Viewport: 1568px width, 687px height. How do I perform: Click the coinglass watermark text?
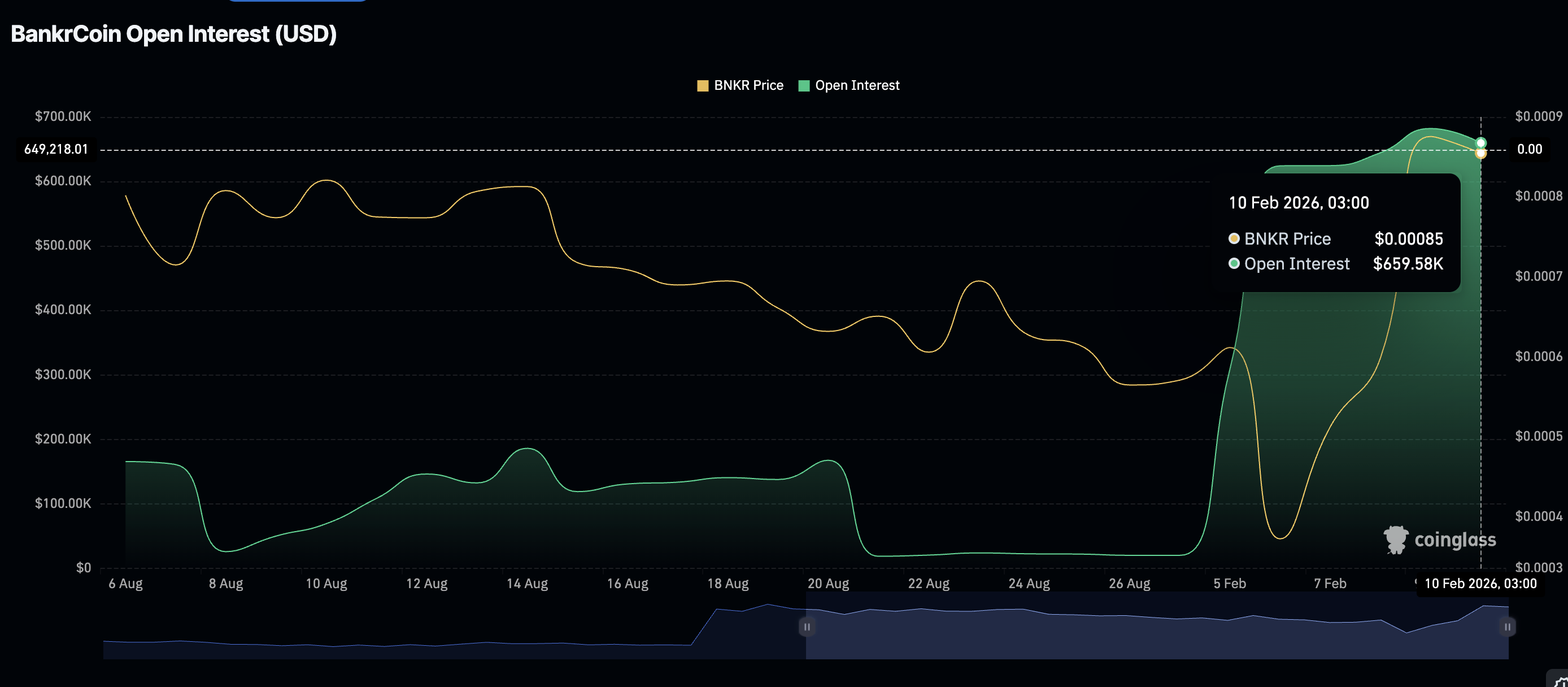1455,540
